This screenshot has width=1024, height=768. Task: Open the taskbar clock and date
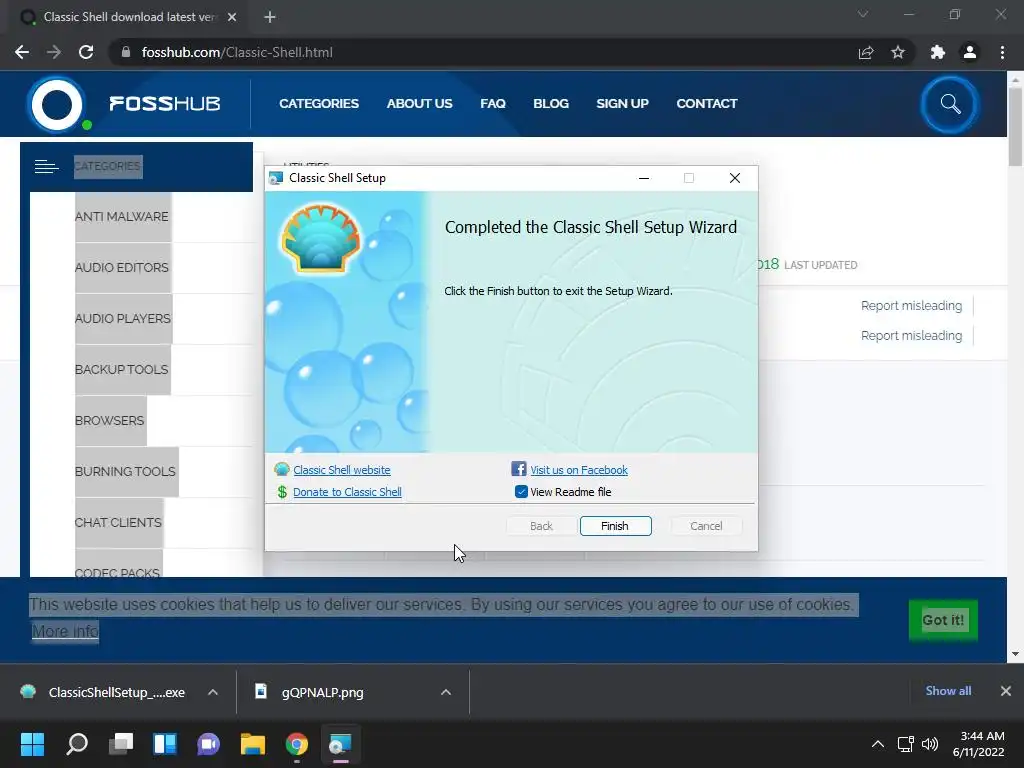coord(978,744)
